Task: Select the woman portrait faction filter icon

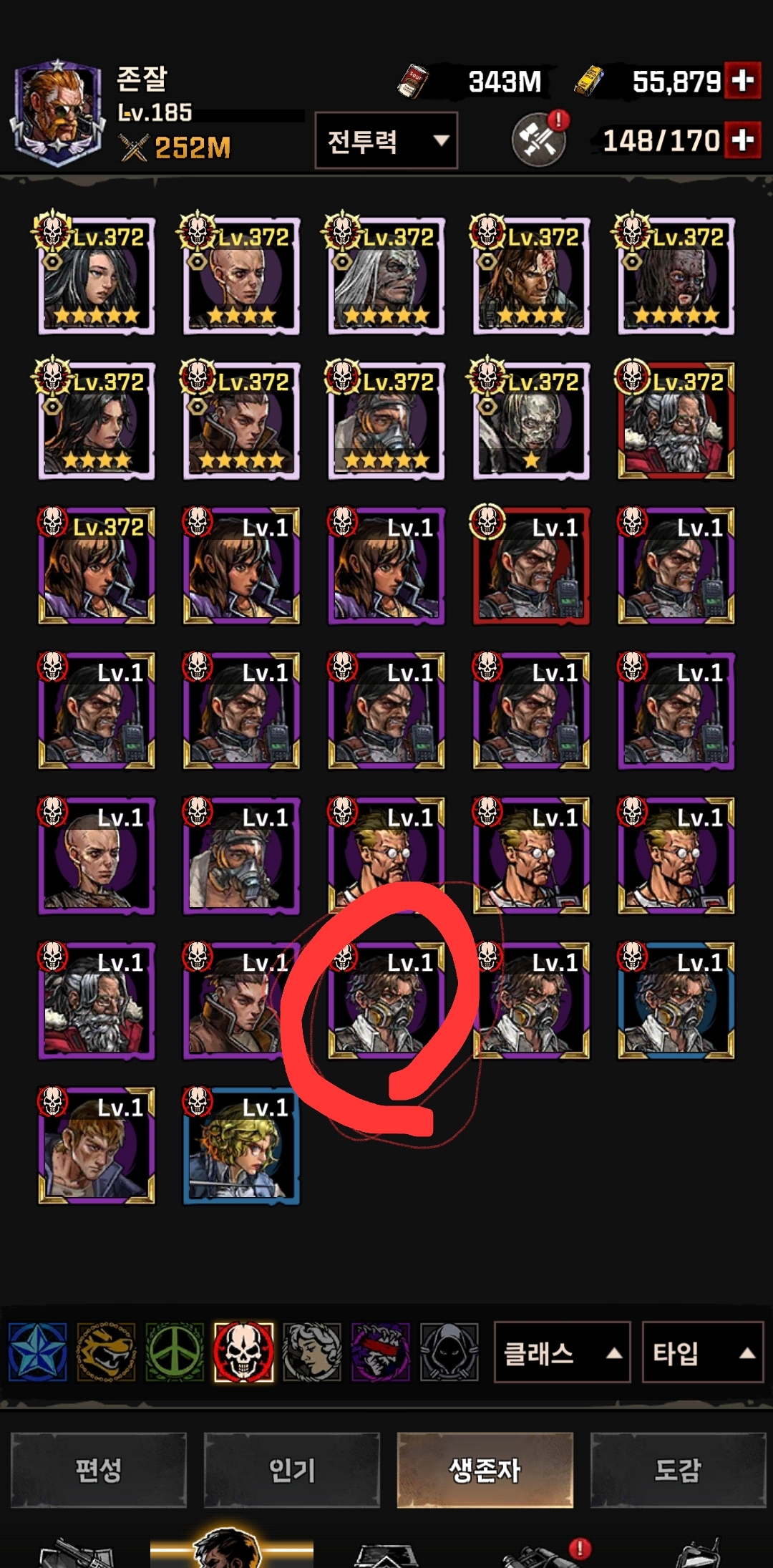Action: pos(312,1352)
